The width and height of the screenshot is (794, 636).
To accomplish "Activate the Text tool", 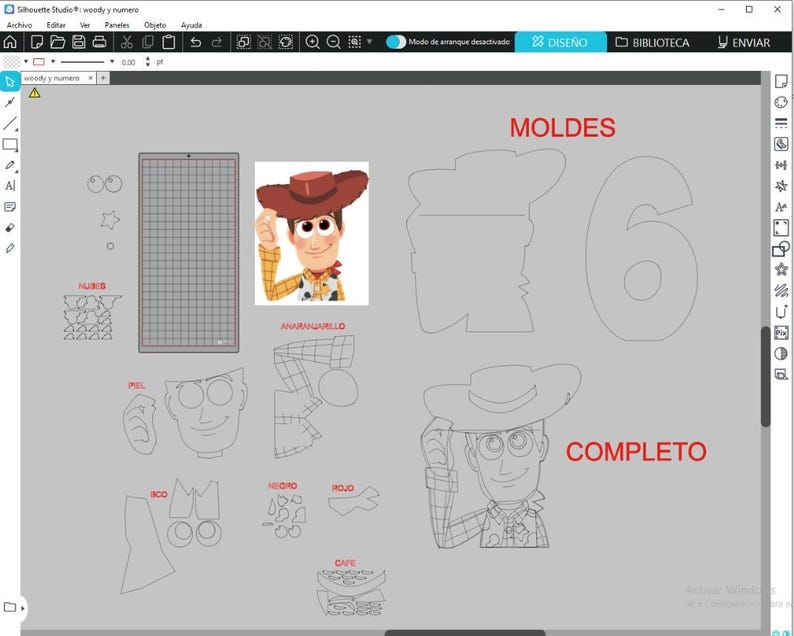I will (10, 186).
